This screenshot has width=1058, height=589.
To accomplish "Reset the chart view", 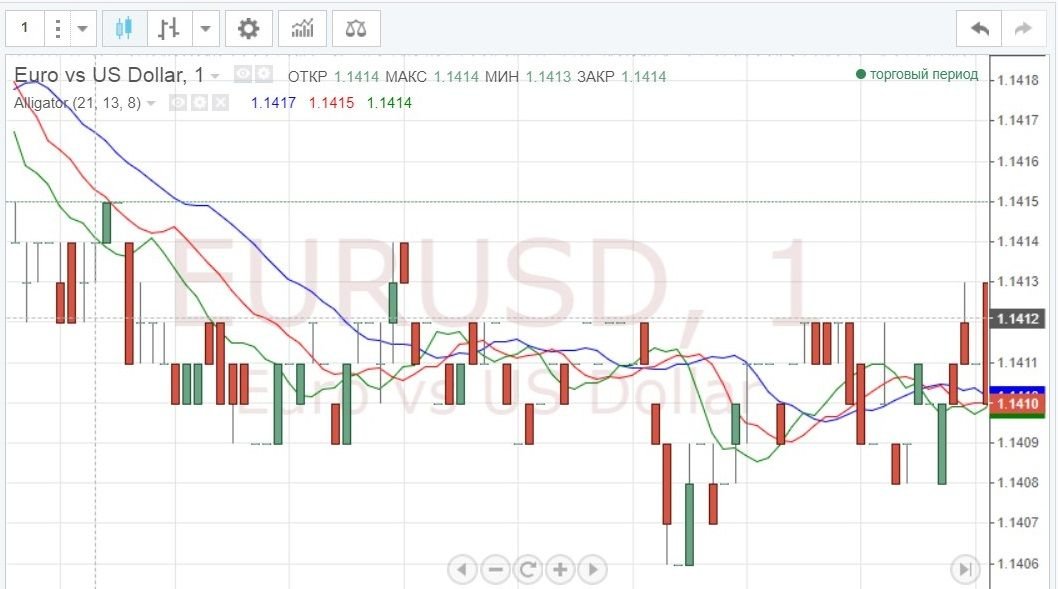I will [528, 570].
